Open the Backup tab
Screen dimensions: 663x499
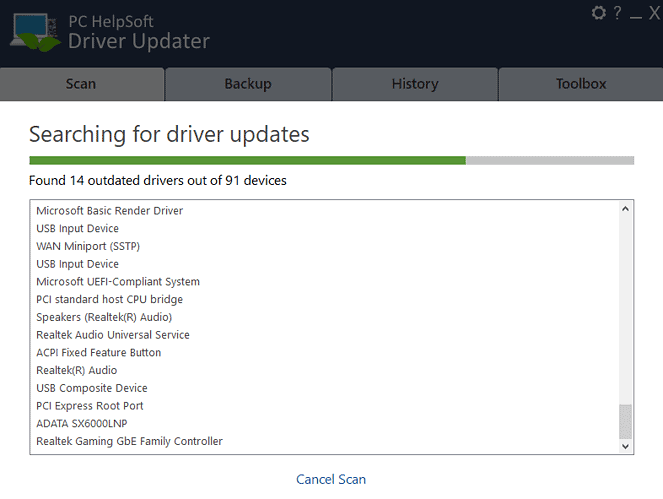pyautogui.click(x=247, y=84)
